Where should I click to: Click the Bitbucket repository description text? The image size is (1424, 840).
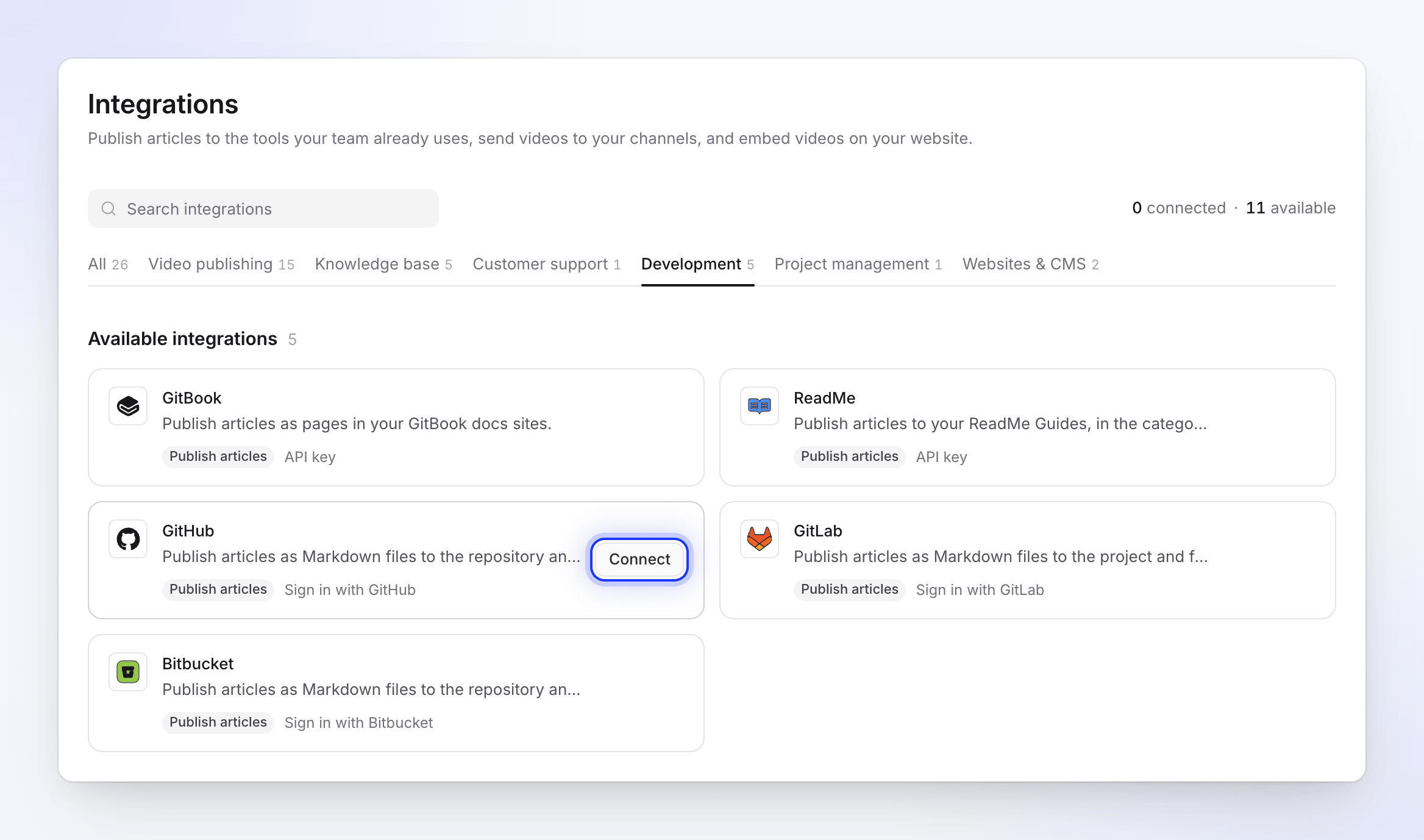371,689
